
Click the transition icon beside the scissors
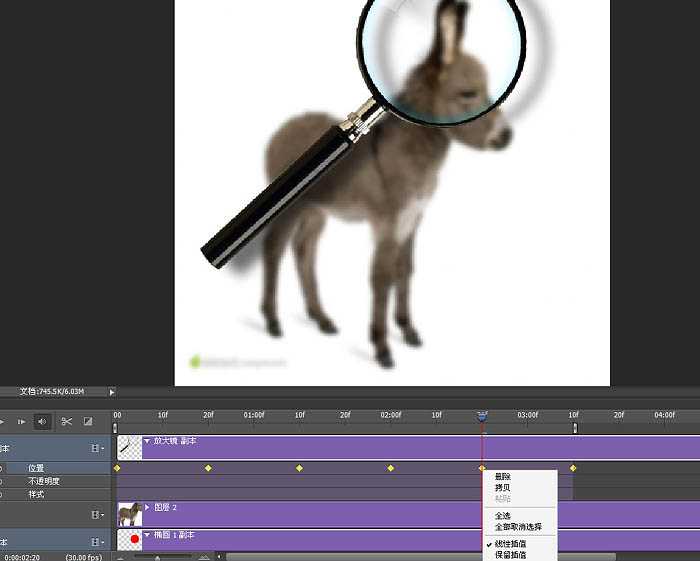click(x=88, y=422)
